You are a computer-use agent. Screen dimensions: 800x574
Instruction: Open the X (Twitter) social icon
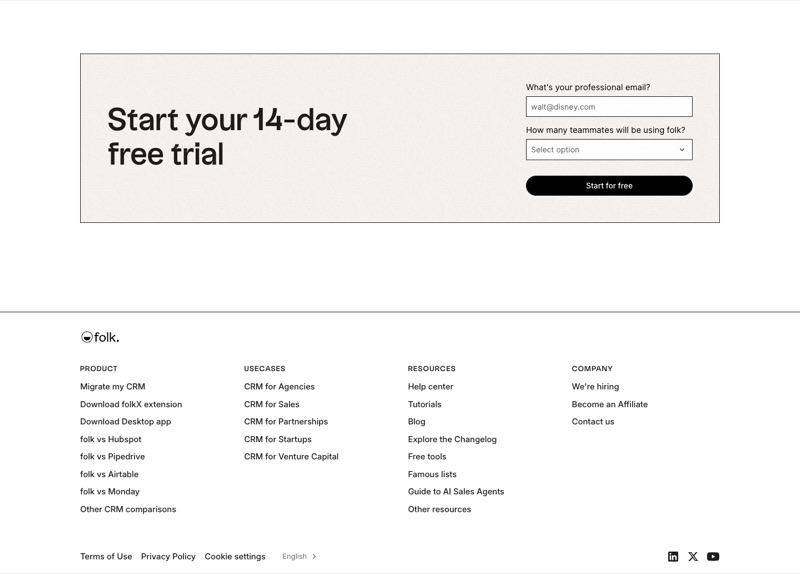pos(693,556)
